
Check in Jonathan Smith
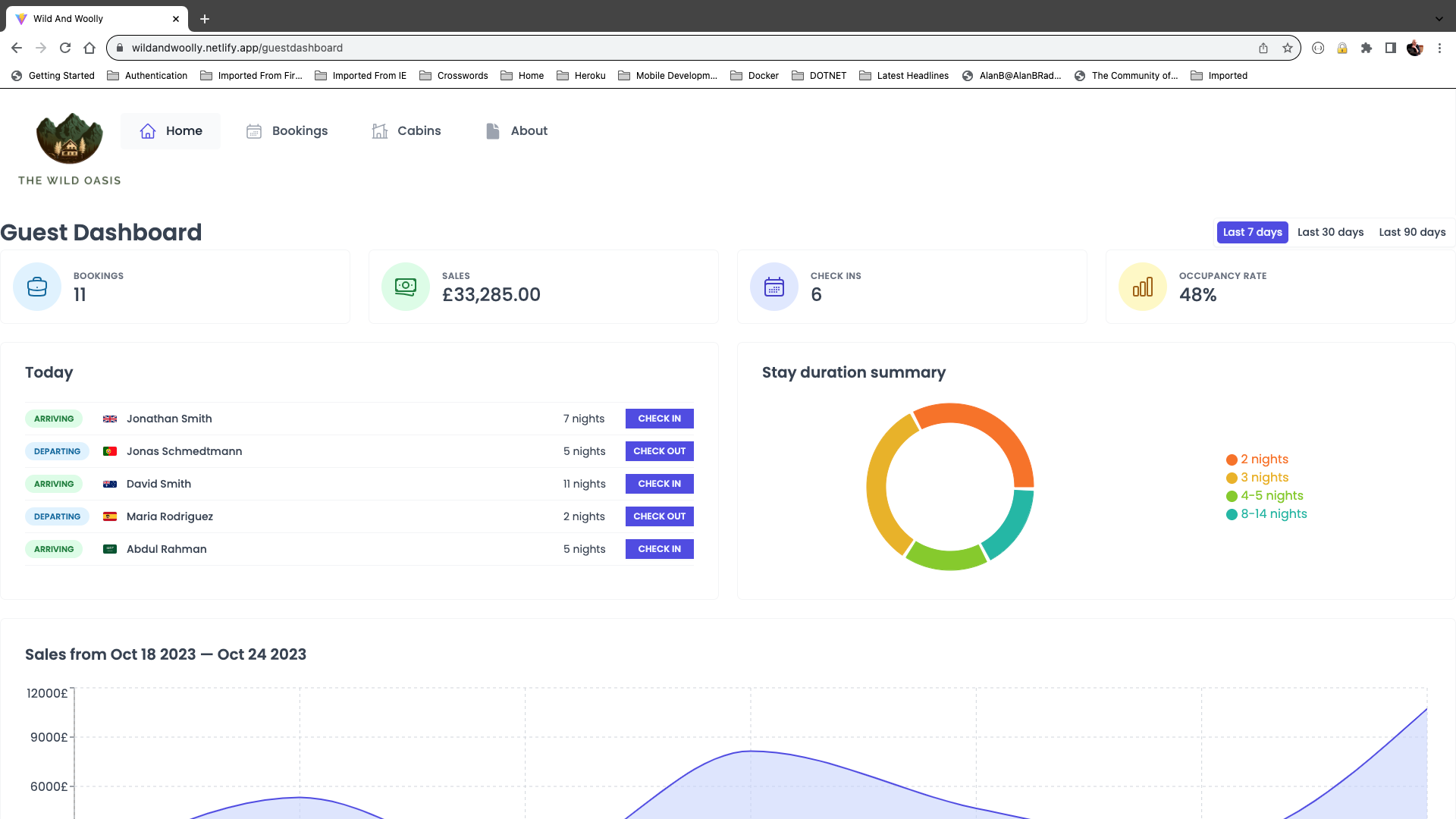click(659, 419)
